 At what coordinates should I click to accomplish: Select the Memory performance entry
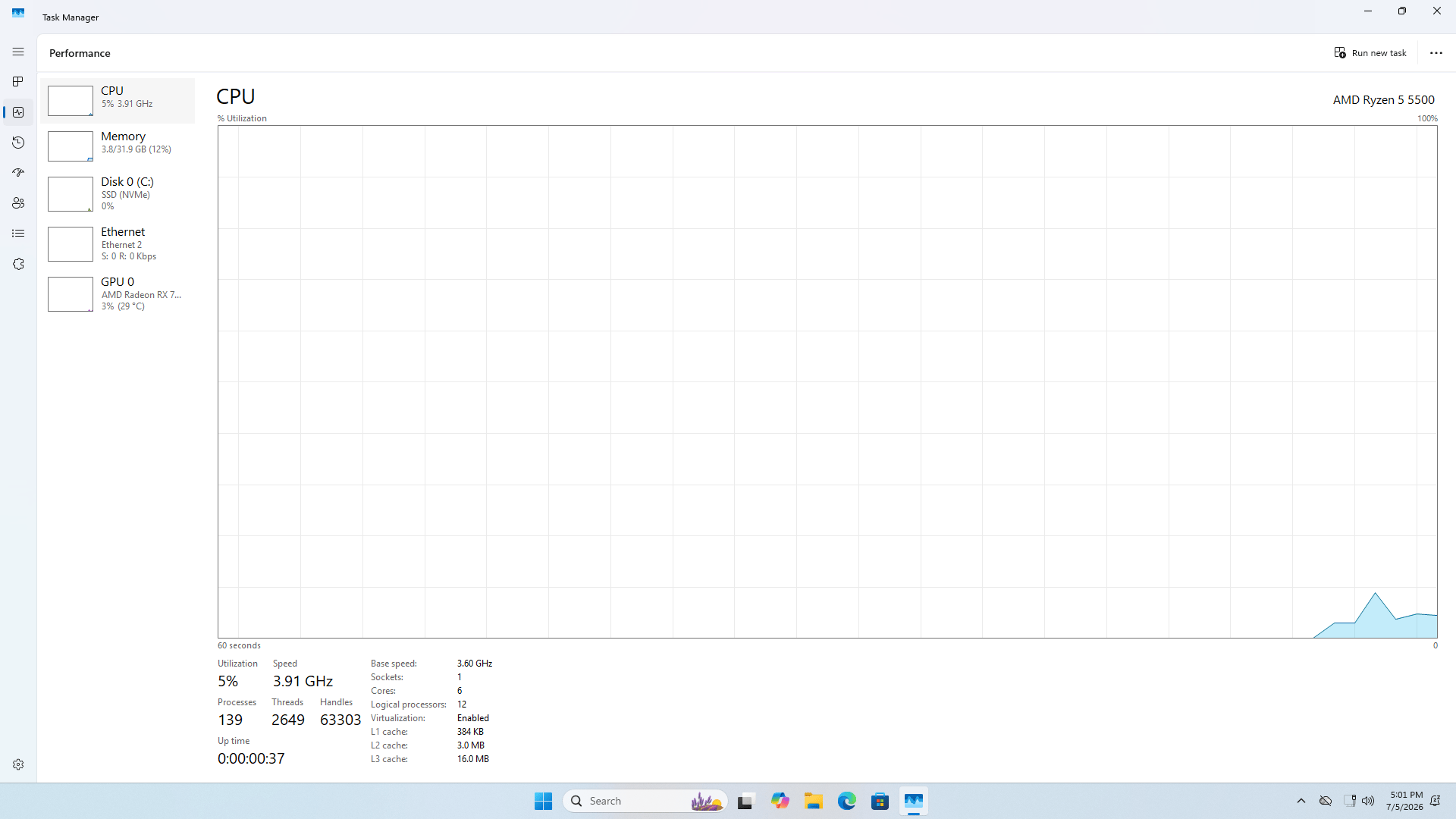coord(118,146)
